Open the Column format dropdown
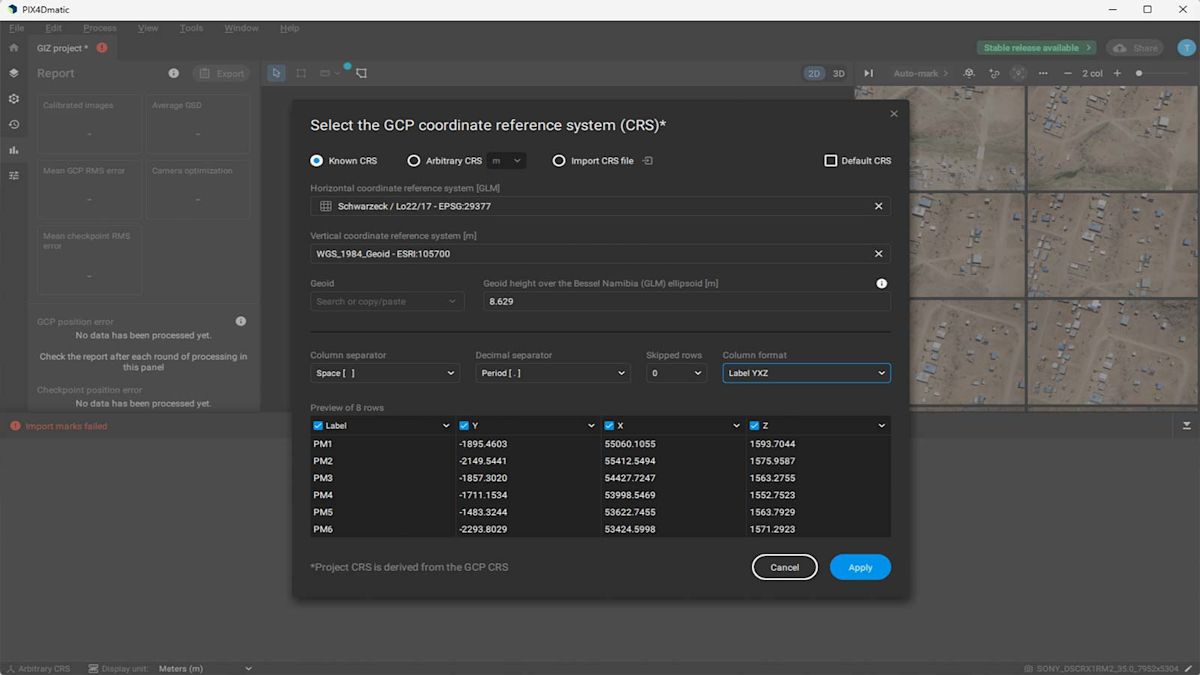The image size is (1200, 675). (x=806, y=372)
